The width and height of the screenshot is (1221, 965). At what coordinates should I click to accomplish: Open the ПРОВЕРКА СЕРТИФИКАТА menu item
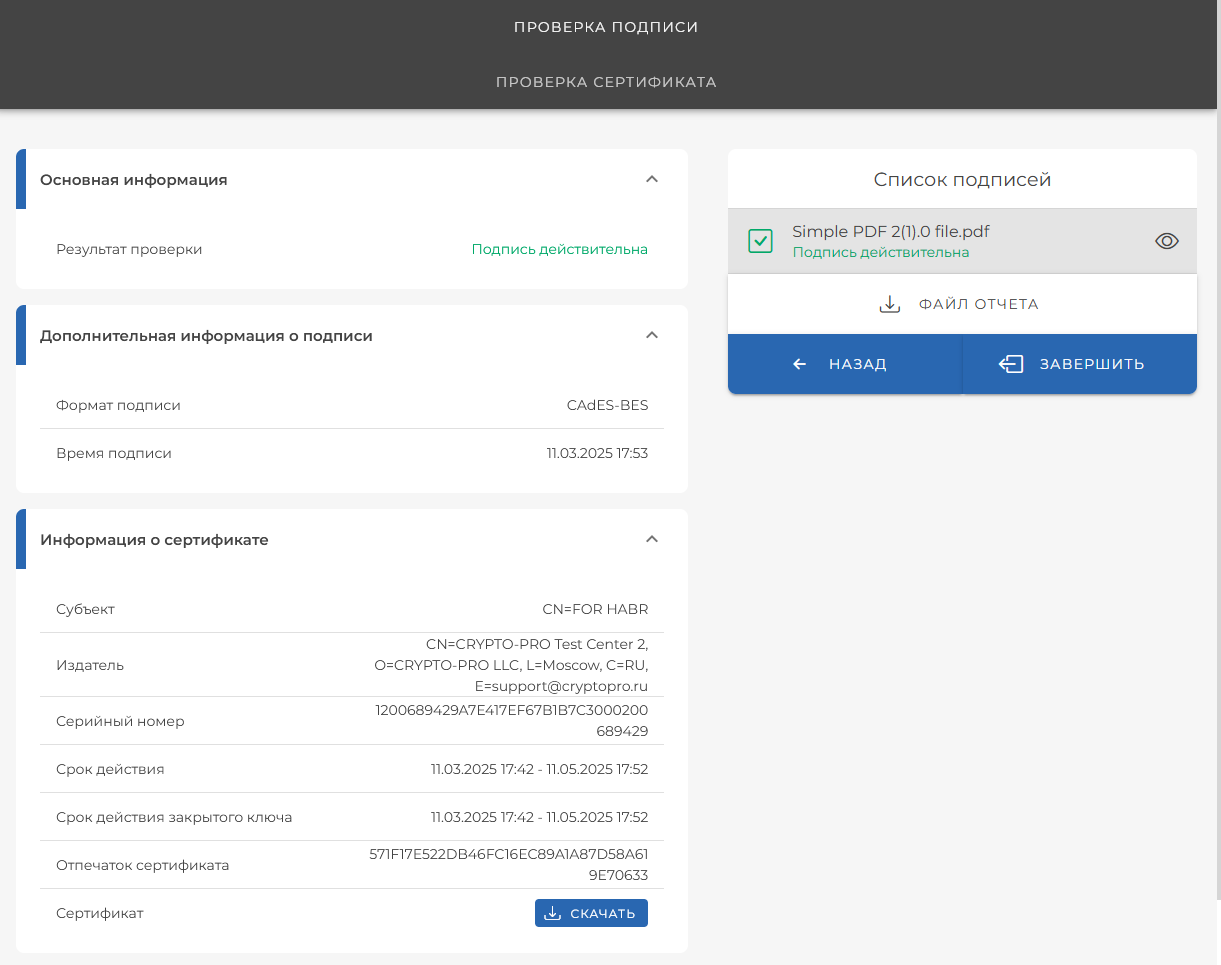point(606,82)
